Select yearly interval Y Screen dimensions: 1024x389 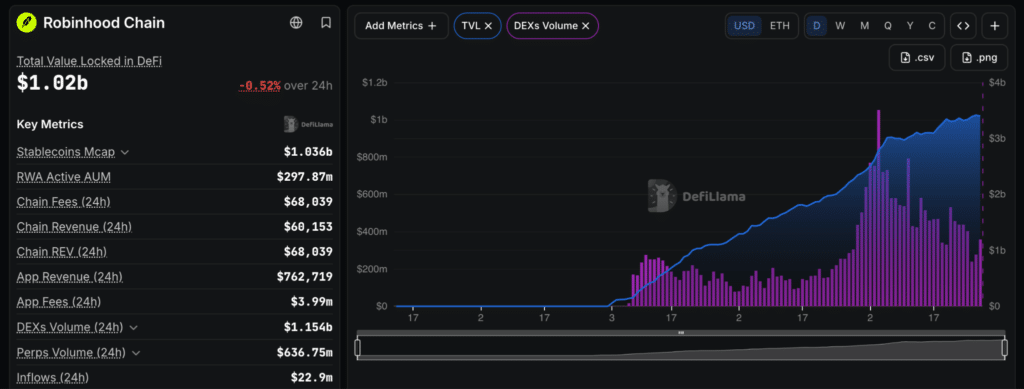click(910, 26)
